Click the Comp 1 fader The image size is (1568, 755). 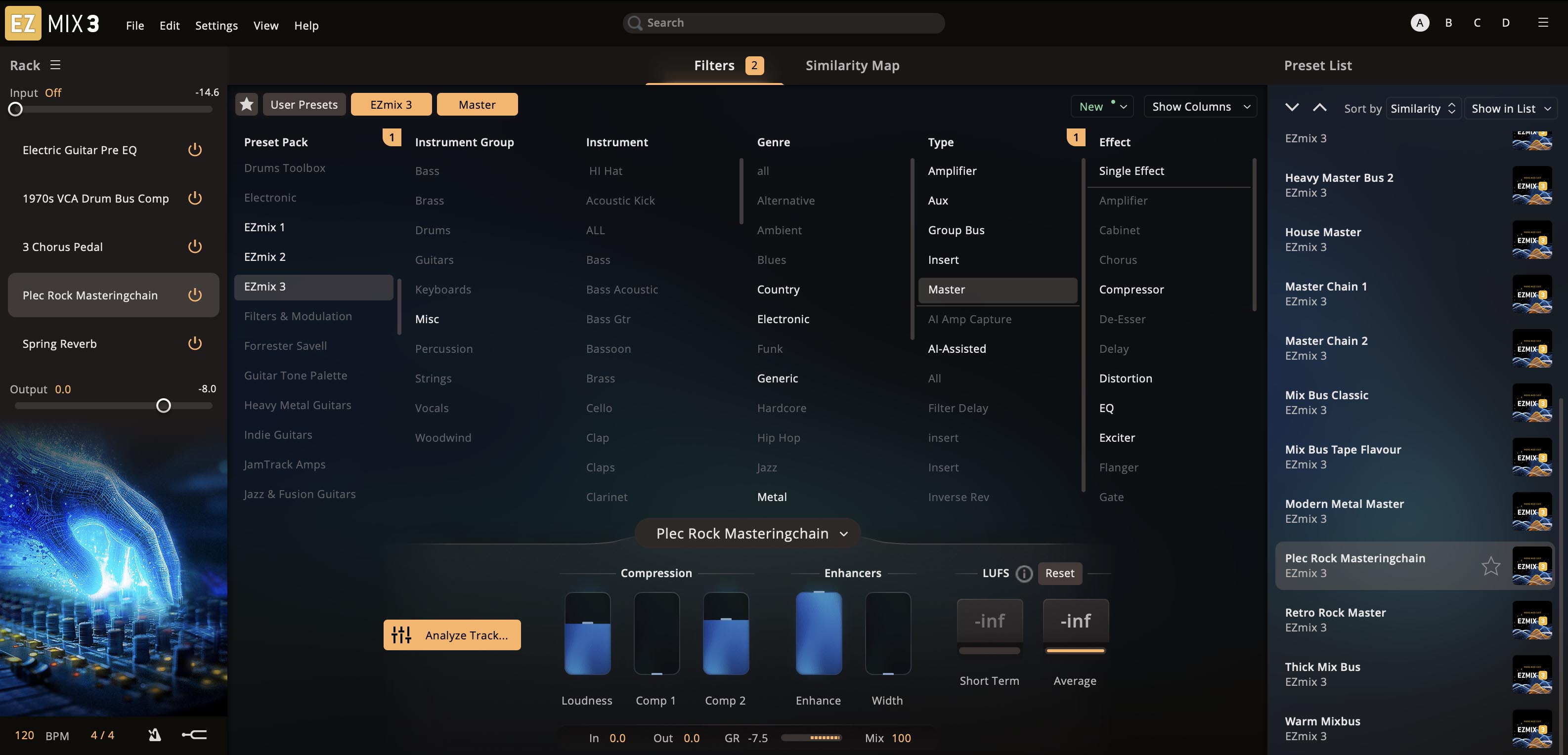click(656, 633)
